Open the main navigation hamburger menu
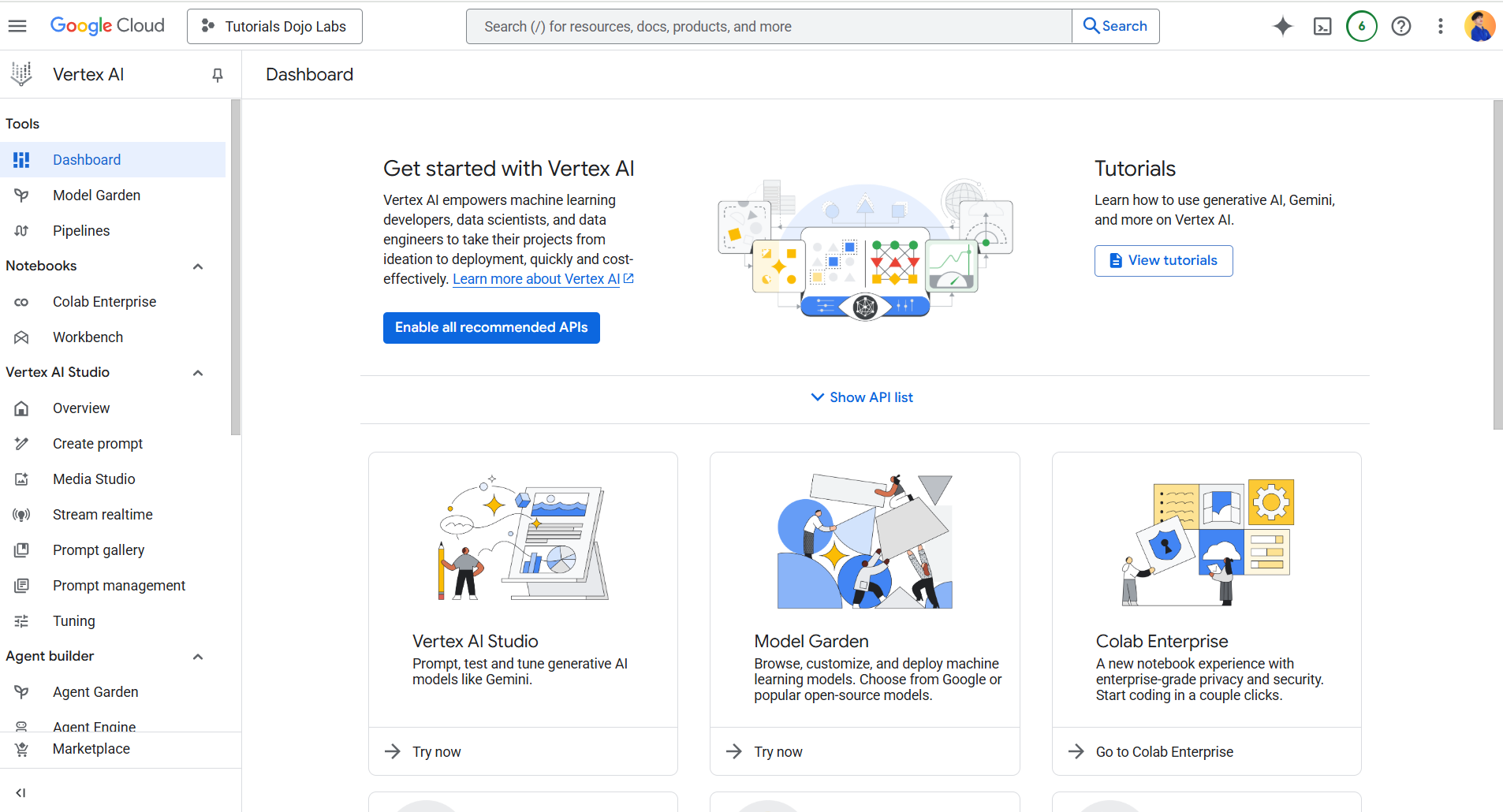Image resolution: width=1503 pixels, height=812 pixels. tap(17, 26)
